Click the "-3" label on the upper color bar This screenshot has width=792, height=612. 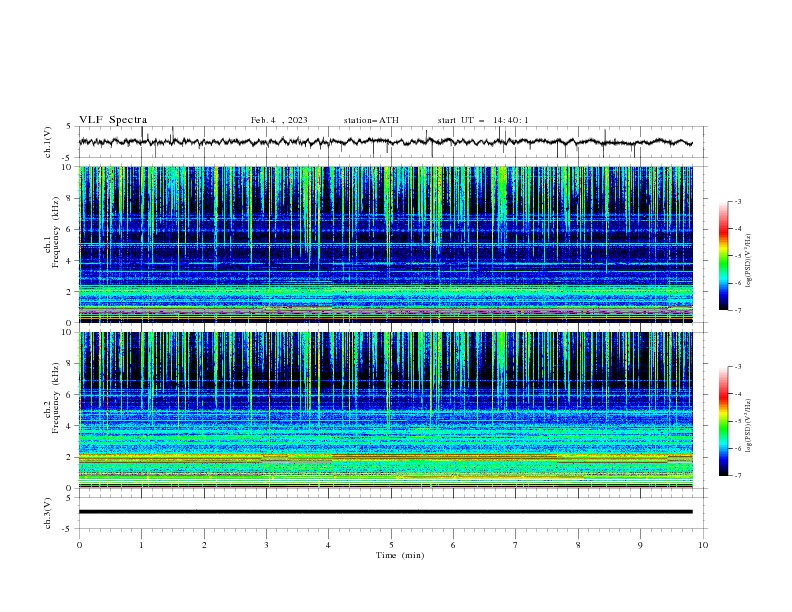pos(737,201)
